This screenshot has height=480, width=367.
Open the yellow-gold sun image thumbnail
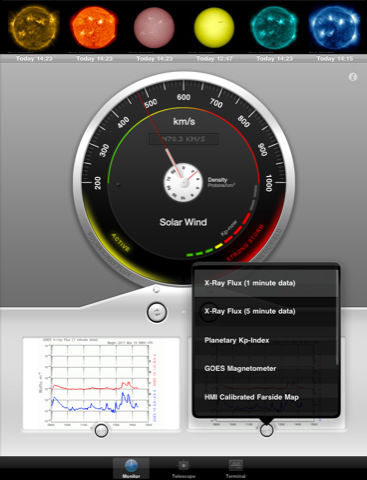[34, 28]
